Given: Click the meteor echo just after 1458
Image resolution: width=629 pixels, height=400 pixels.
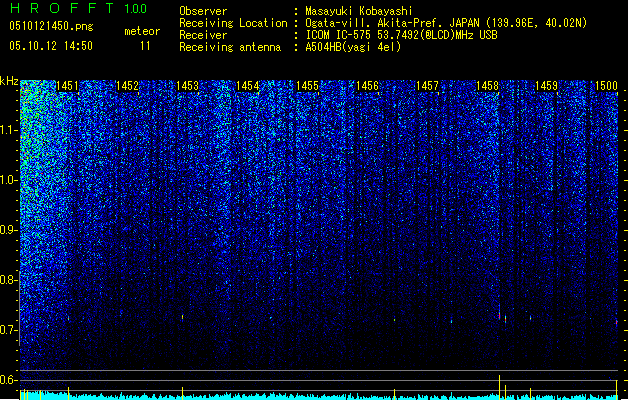Looking at the screenshot, I should click(499, 315).
